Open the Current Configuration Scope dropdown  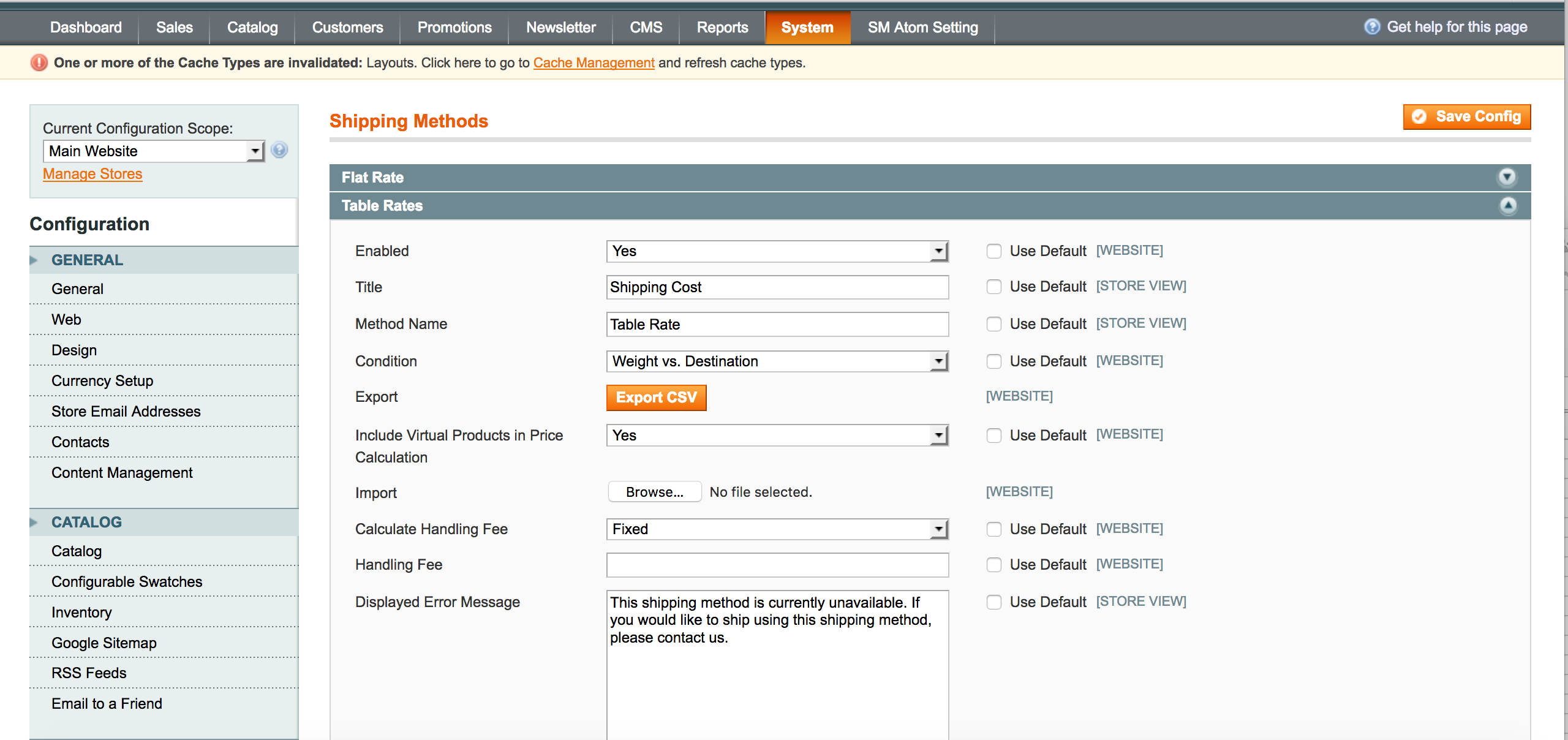pos(153,151)
